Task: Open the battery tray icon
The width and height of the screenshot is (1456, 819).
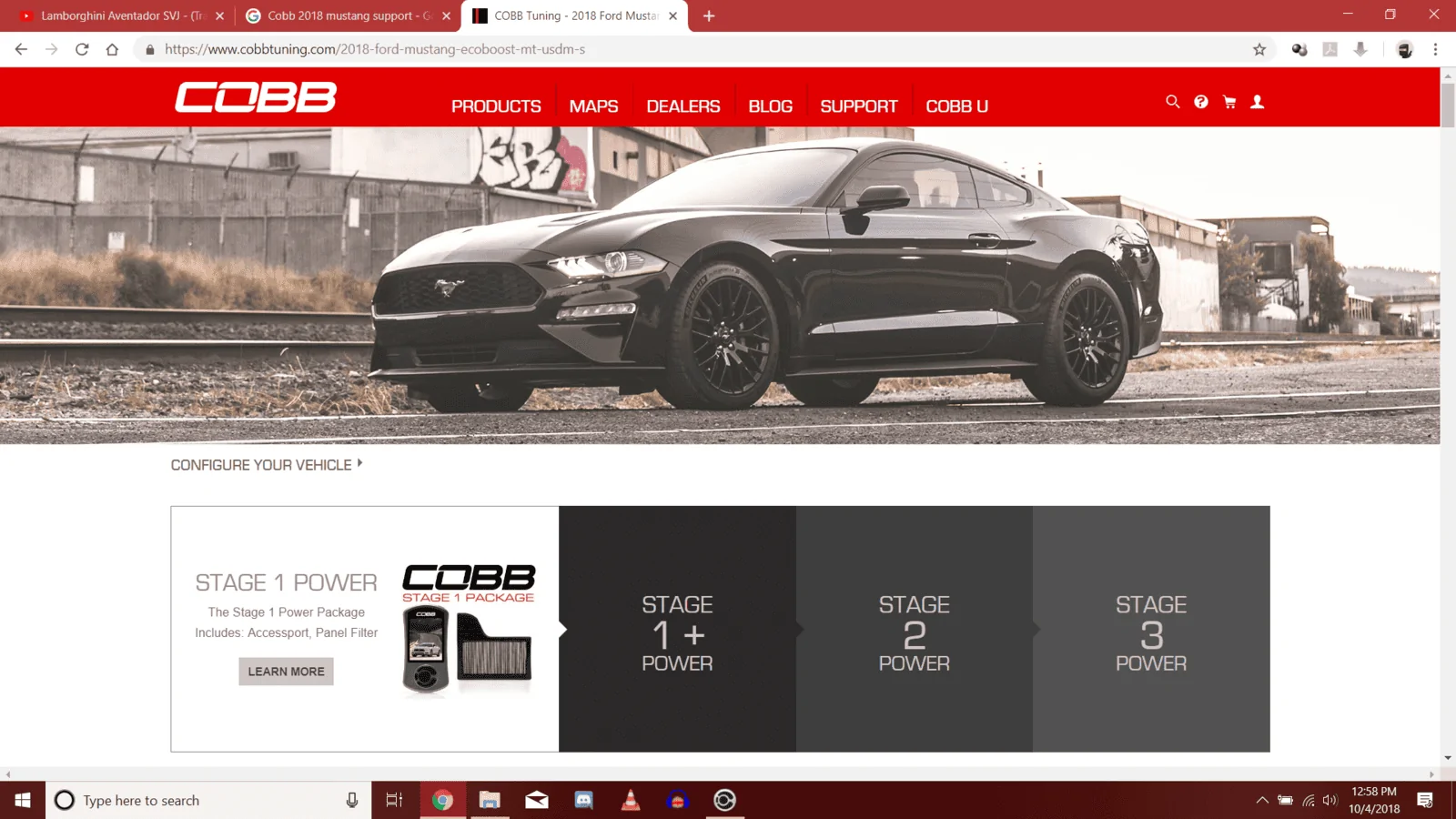Action: (1285, 800)
